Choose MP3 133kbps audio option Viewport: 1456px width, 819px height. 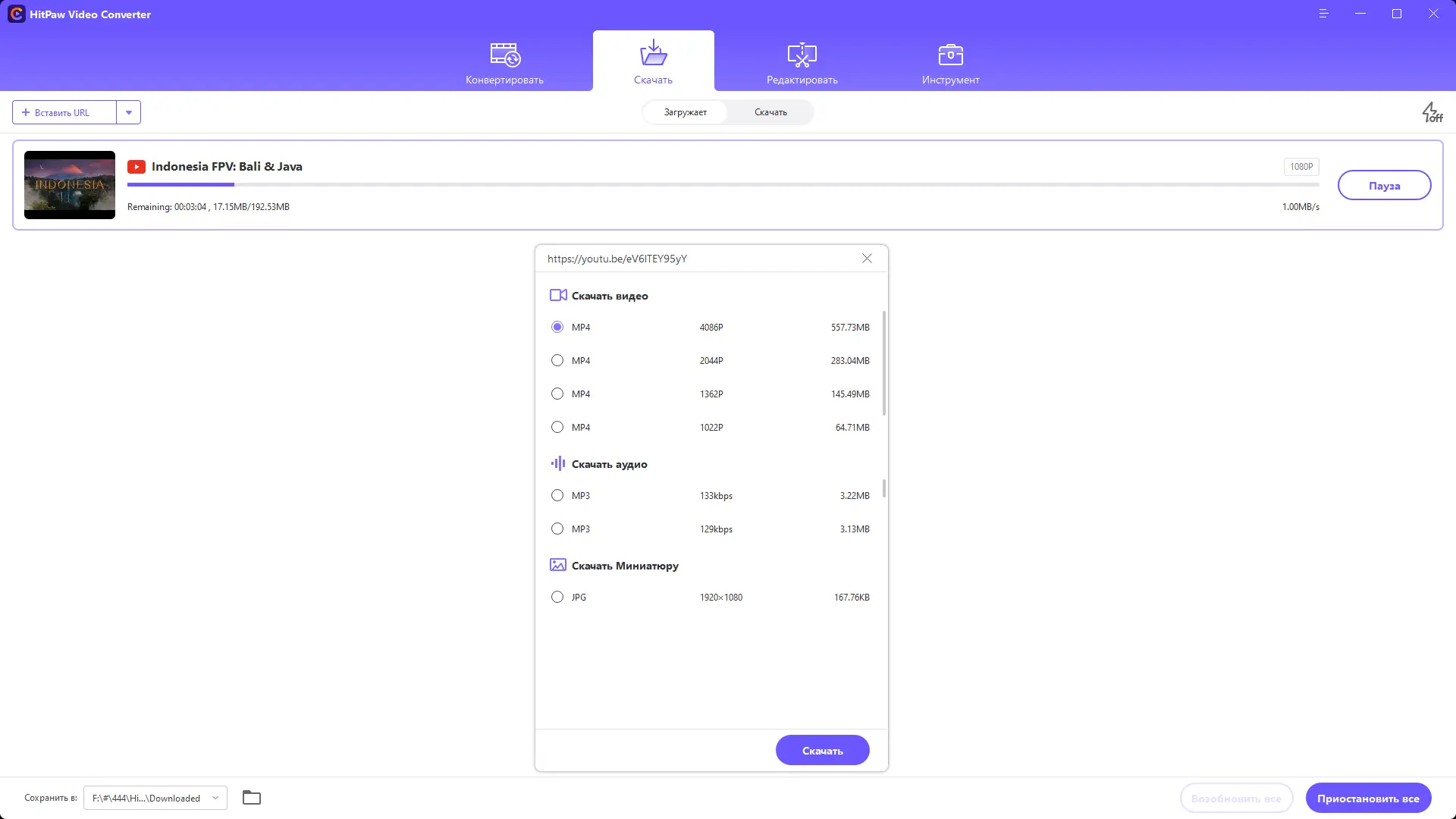click(557, 496)
